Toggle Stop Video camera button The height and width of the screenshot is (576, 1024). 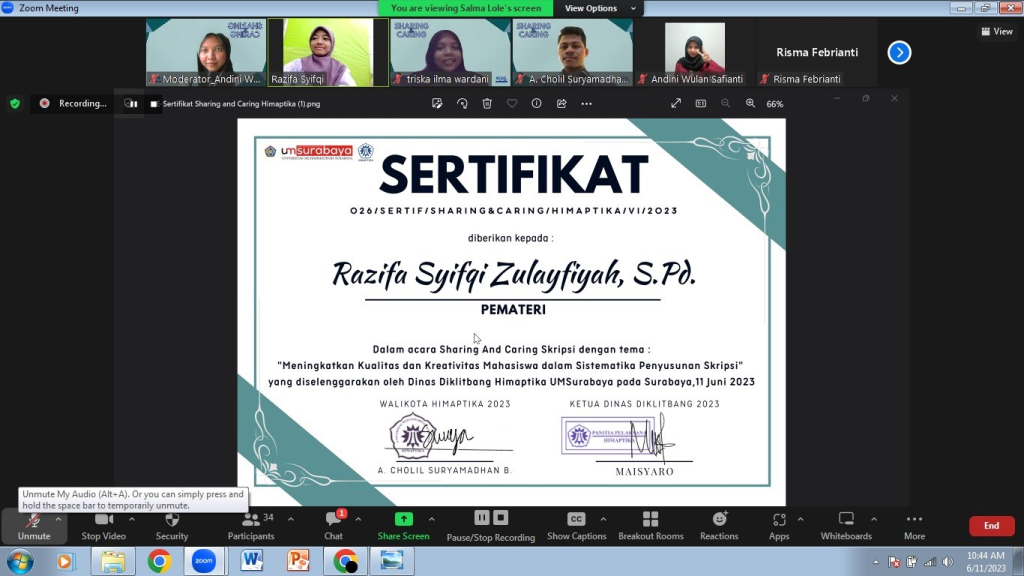coord(103,524)
